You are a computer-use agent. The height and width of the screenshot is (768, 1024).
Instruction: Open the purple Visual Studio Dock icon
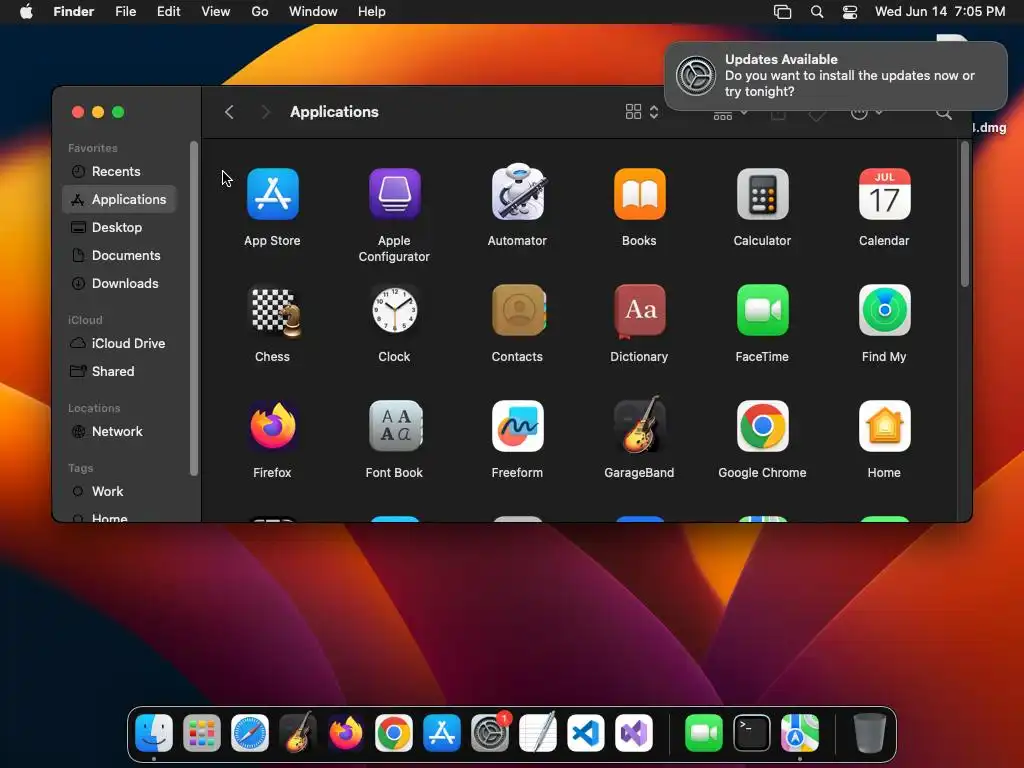pyautogui.click(x=634, y=733)
